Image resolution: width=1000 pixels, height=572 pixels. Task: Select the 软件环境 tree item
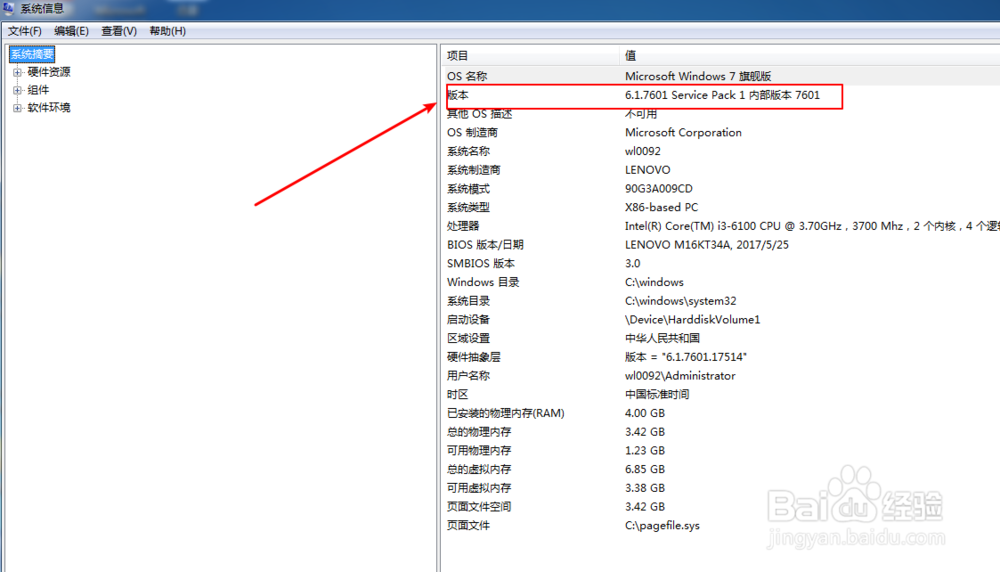(x=48, y=108)
